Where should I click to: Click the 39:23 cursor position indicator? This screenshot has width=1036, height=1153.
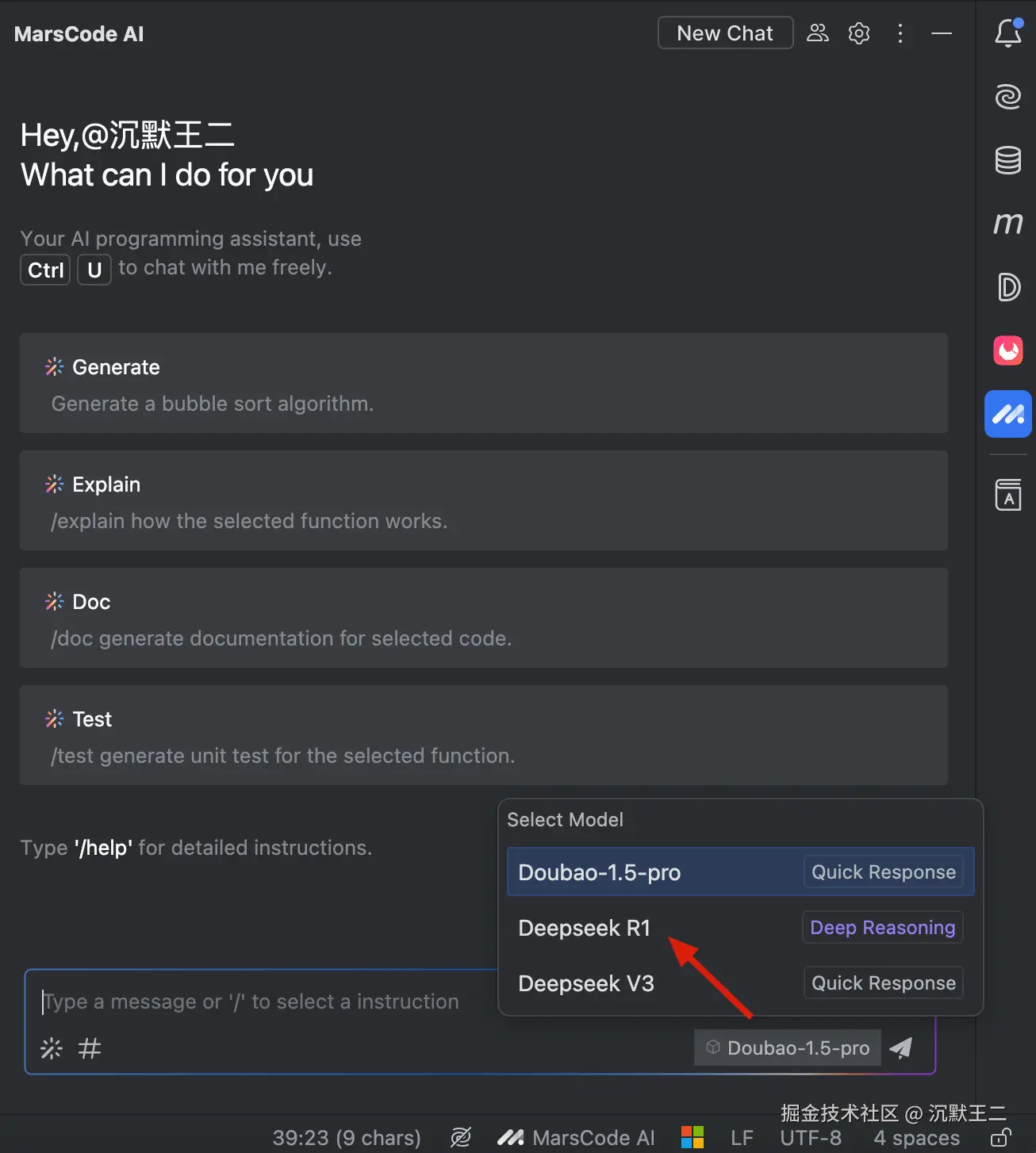tap(347, 1138)
